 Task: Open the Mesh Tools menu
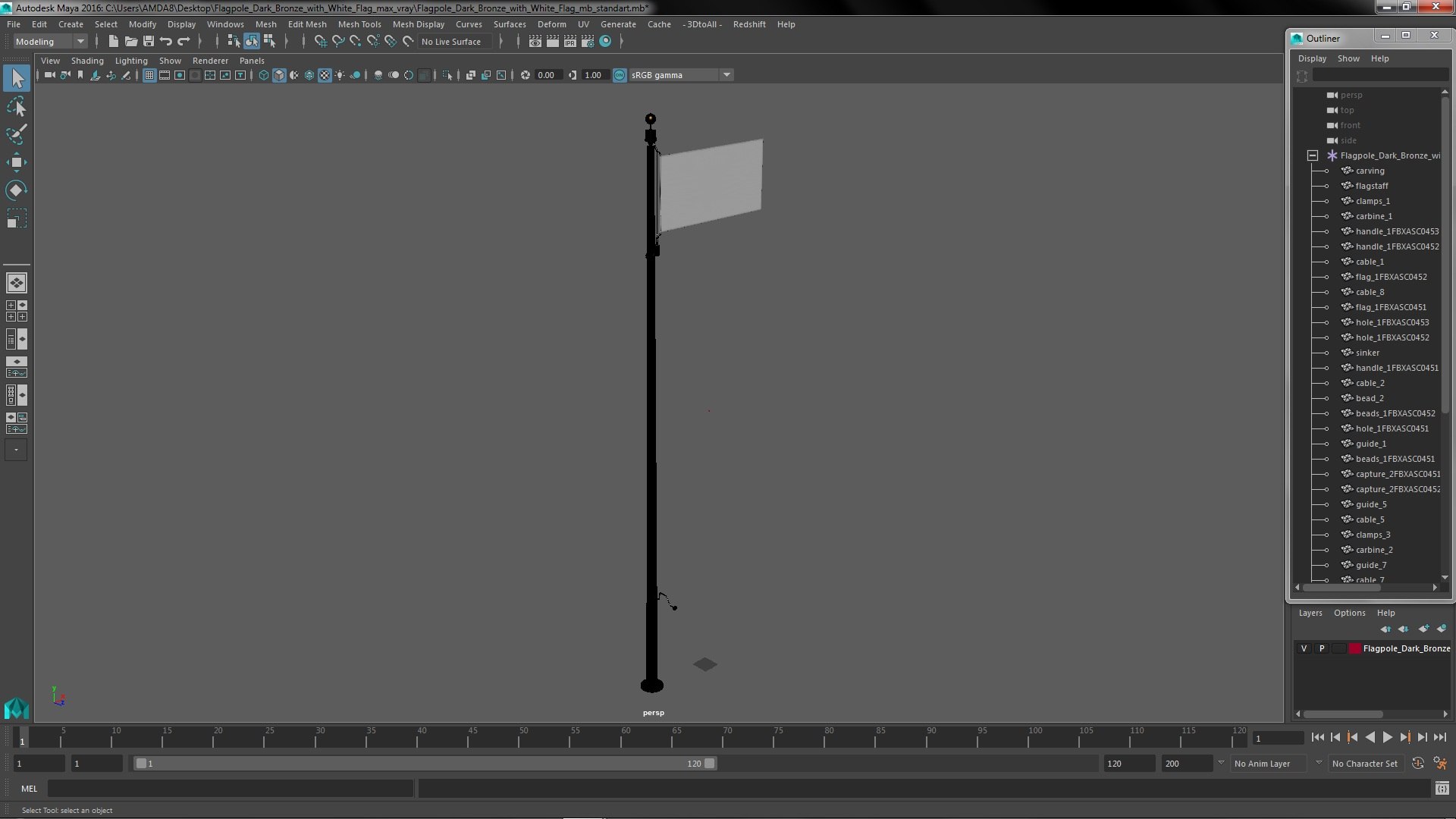[x=359, y=24]
